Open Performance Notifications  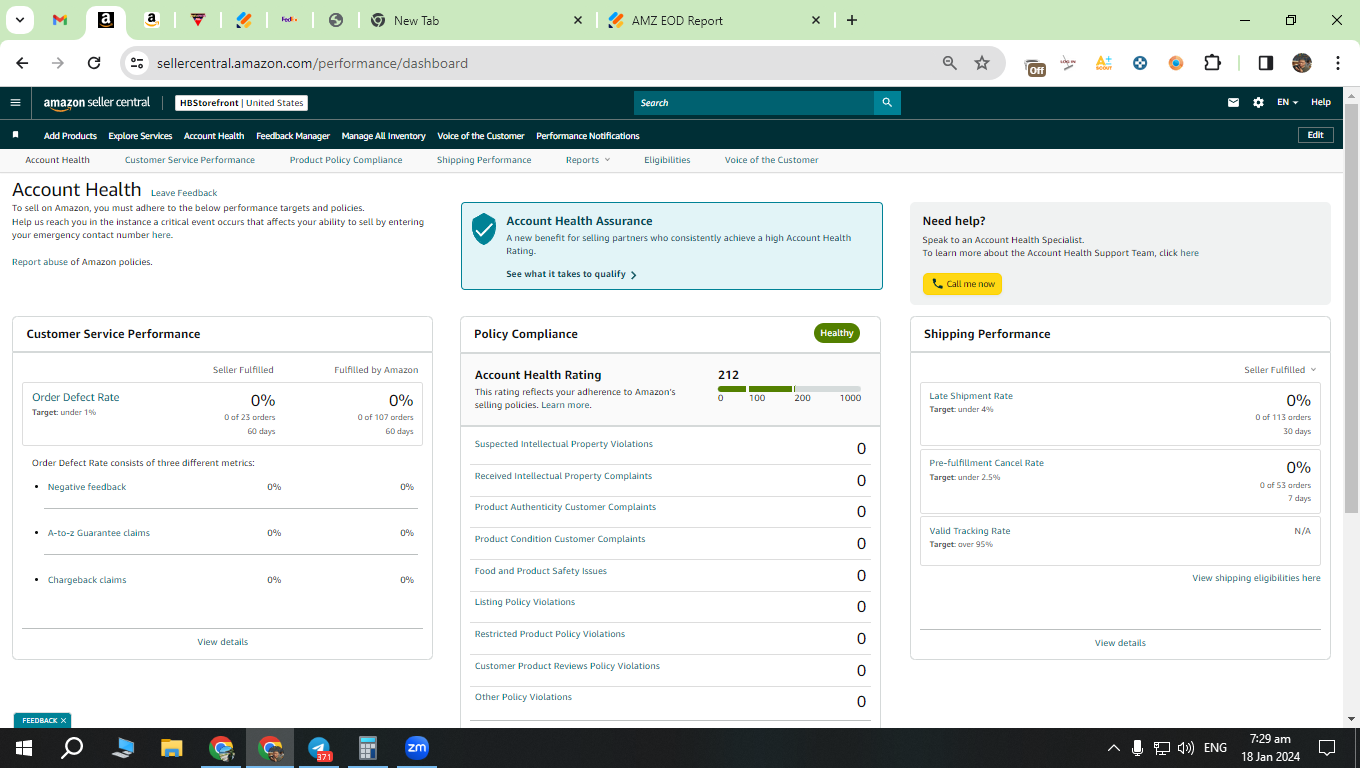(588, 136)
